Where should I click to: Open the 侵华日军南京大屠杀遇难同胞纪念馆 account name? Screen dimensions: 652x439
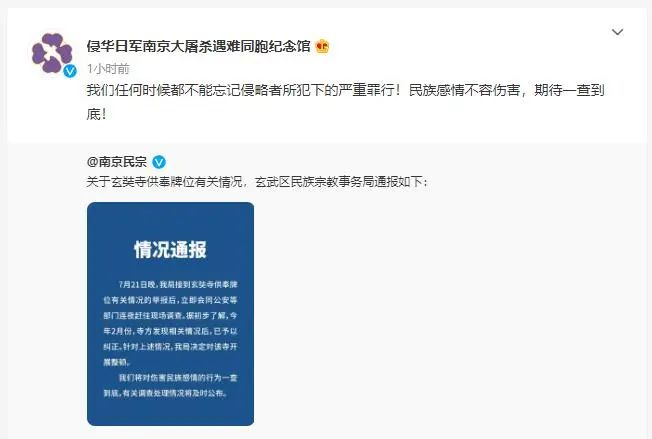(x=198, y=46)
